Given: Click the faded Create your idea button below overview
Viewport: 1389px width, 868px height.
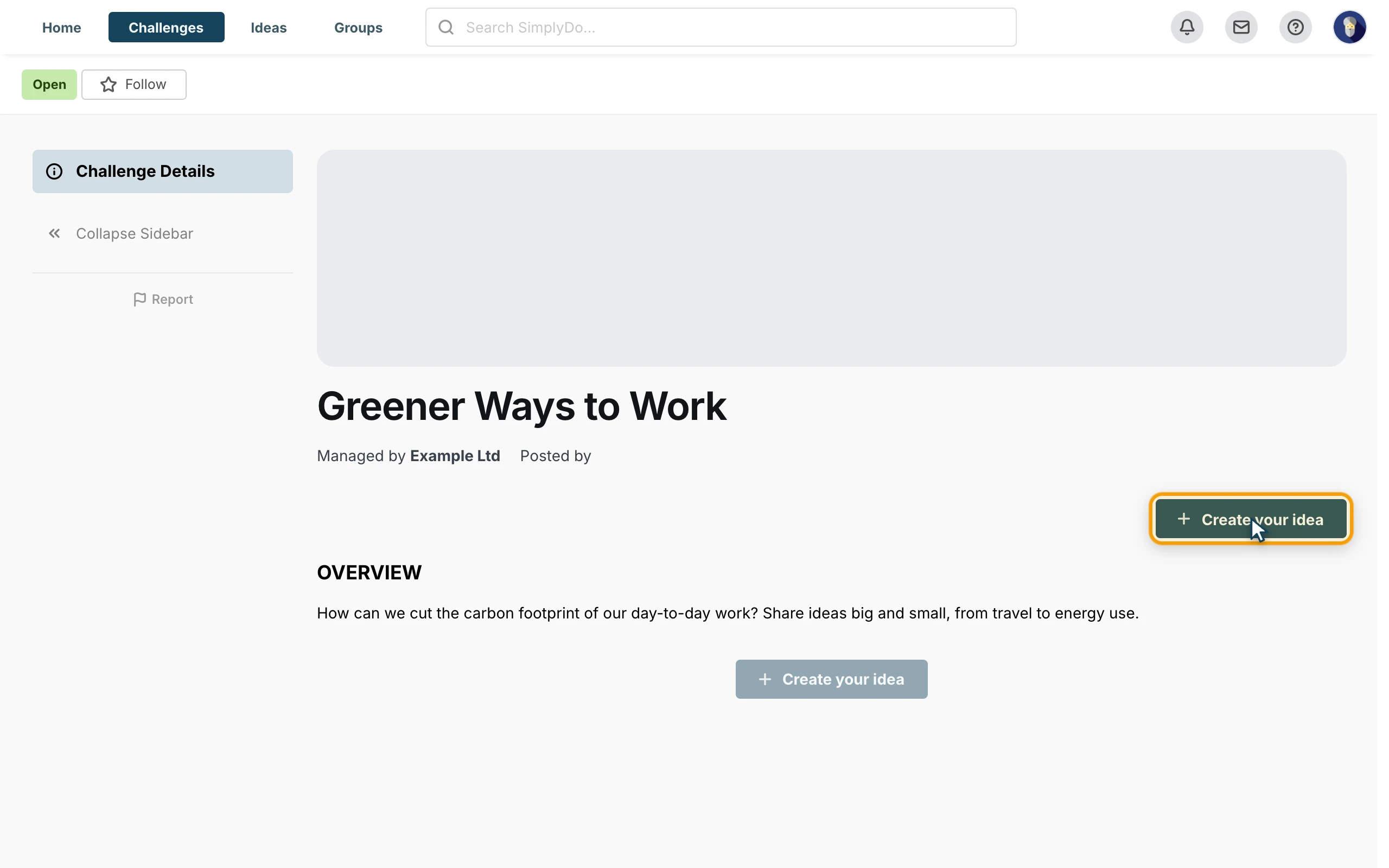Looking at the screenshot, I should point(831,679).
